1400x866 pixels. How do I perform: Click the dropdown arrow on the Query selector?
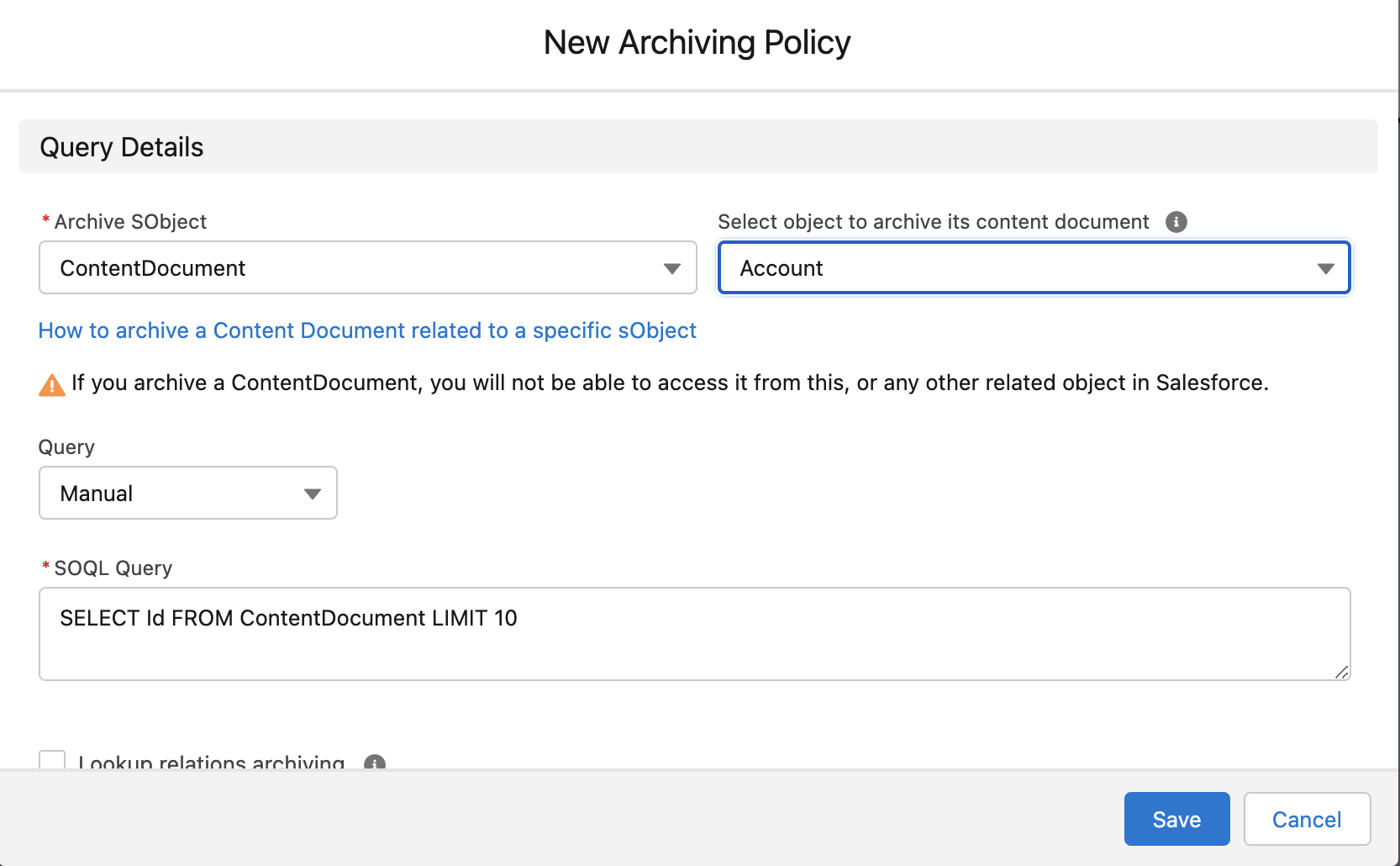pos(312,493)
